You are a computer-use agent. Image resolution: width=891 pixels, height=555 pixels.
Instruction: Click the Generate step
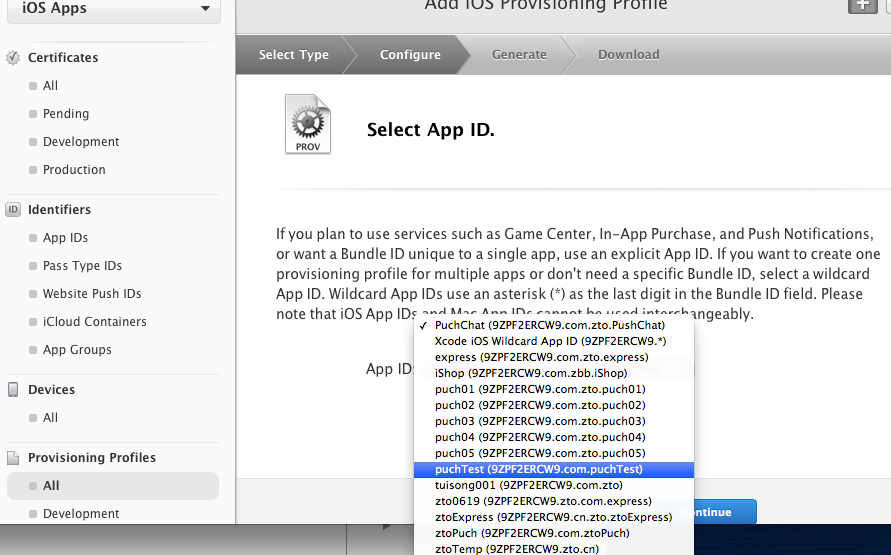point(519,55)
